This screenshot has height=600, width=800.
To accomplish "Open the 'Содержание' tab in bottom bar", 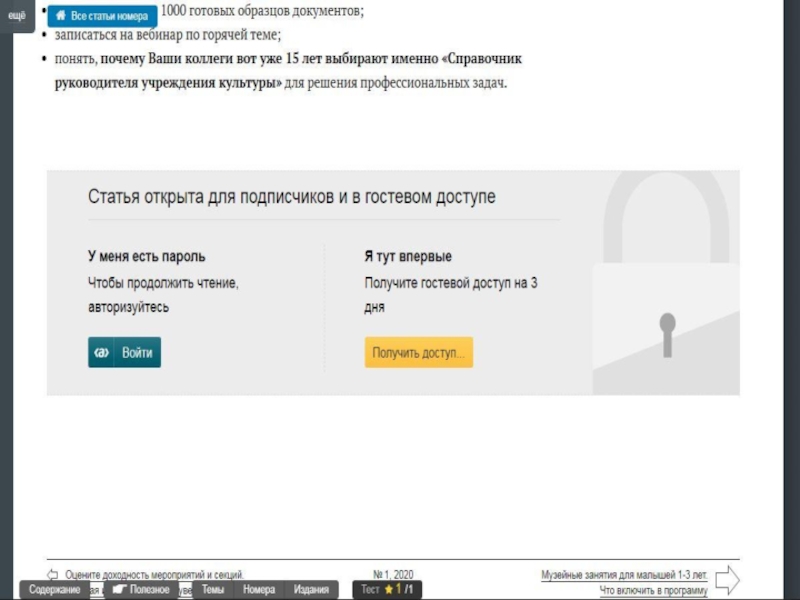I will click(x=55, y=590).
